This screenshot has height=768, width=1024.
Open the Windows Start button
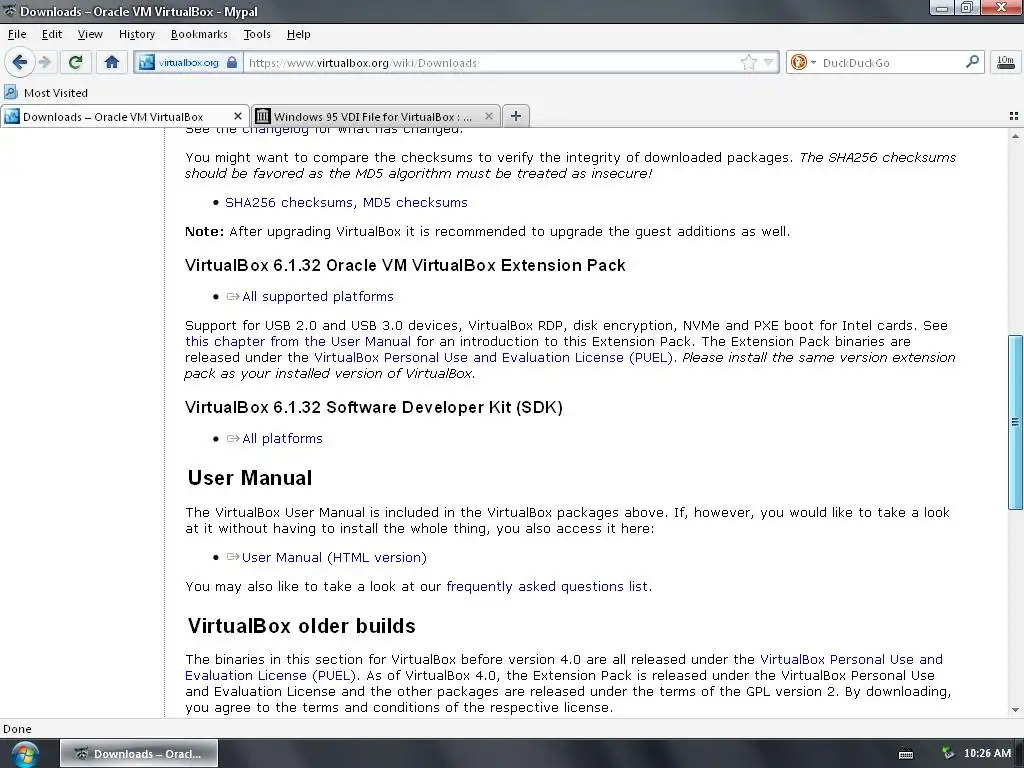pyautogui.click(x=25, y=754)
